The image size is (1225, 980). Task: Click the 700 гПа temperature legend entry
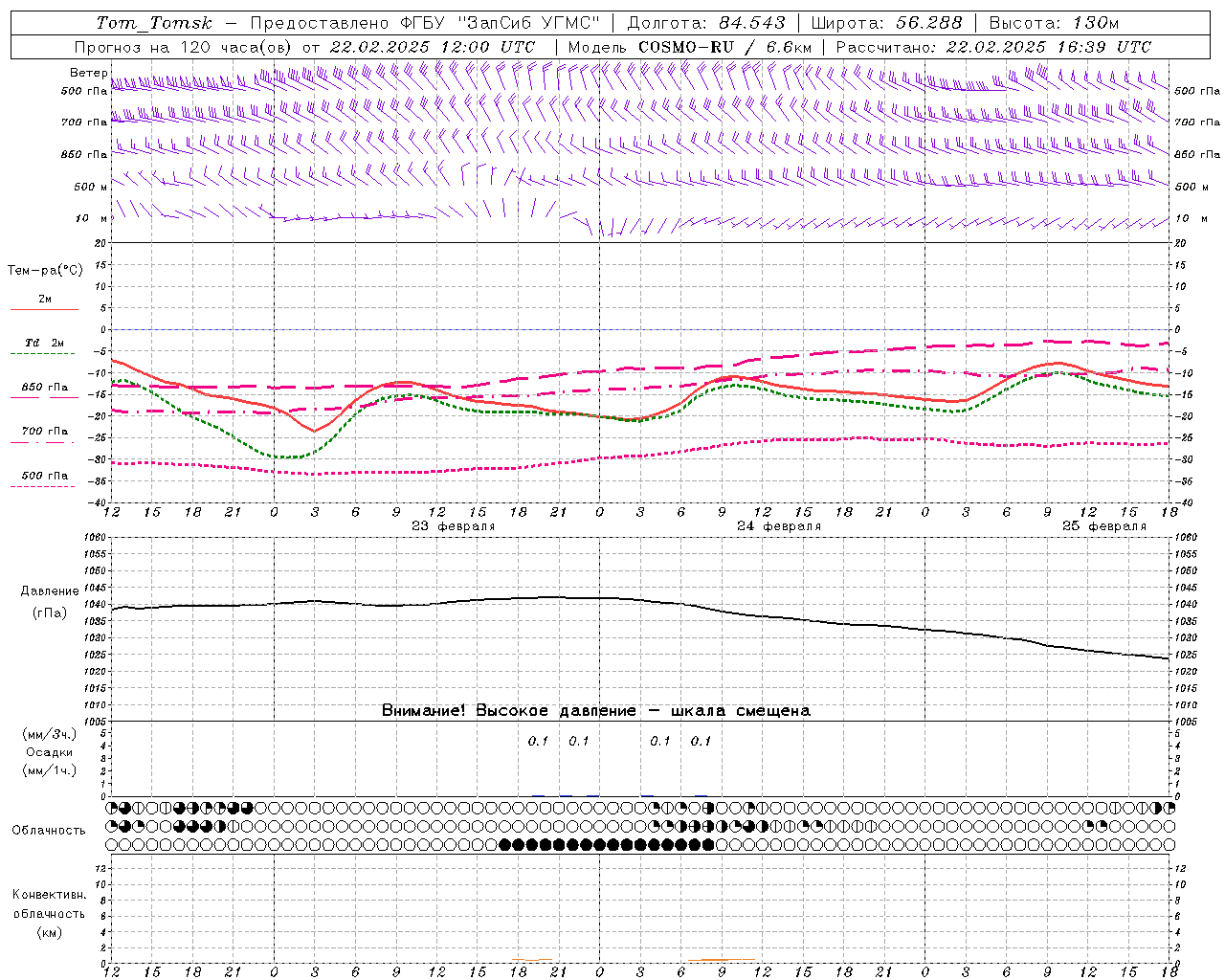point(44,432)
